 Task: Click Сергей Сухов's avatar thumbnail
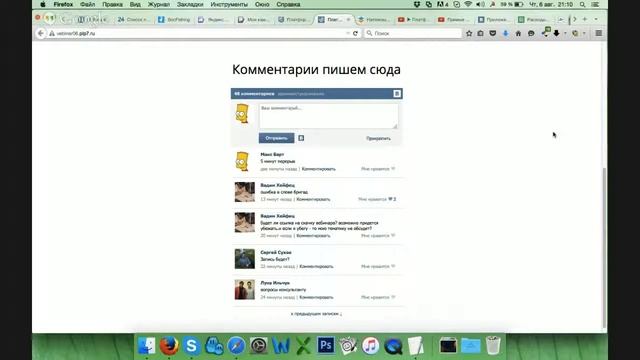tap(244, 259)
